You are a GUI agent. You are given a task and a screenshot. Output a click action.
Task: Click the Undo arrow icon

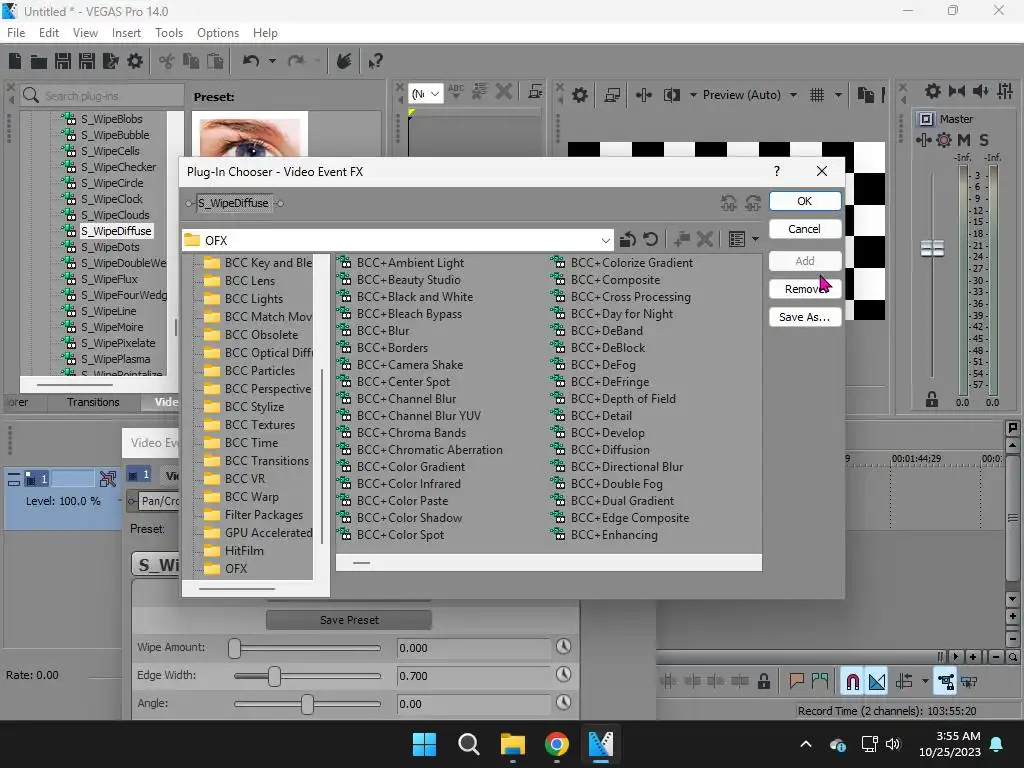coord(251,61)
